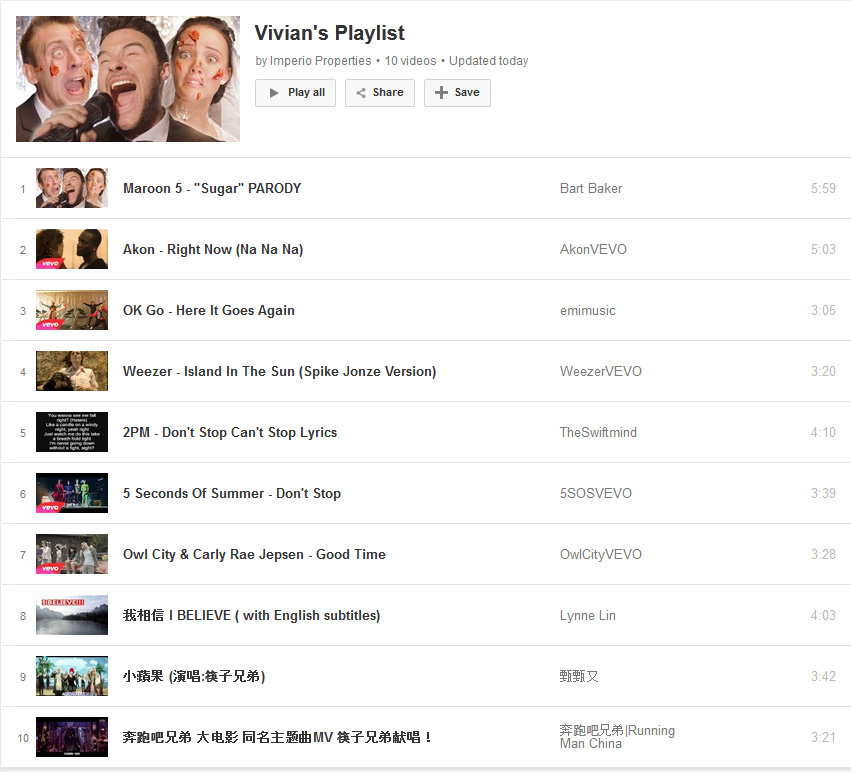Play 2PM - Don't Stop Can't Stop Lyrics
The width and height of the screenshot is (851, 772).
[x=230, y=433]
